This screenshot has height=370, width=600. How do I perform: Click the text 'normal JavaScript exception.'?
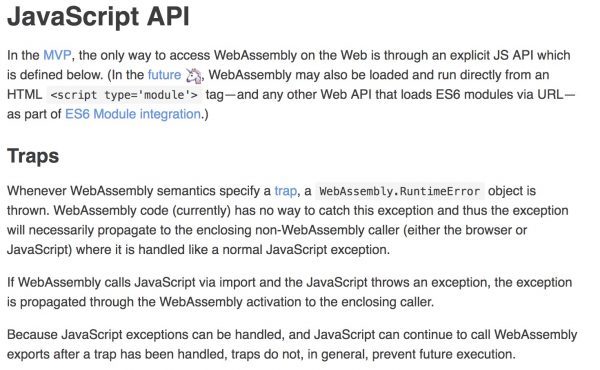[306, 250]
